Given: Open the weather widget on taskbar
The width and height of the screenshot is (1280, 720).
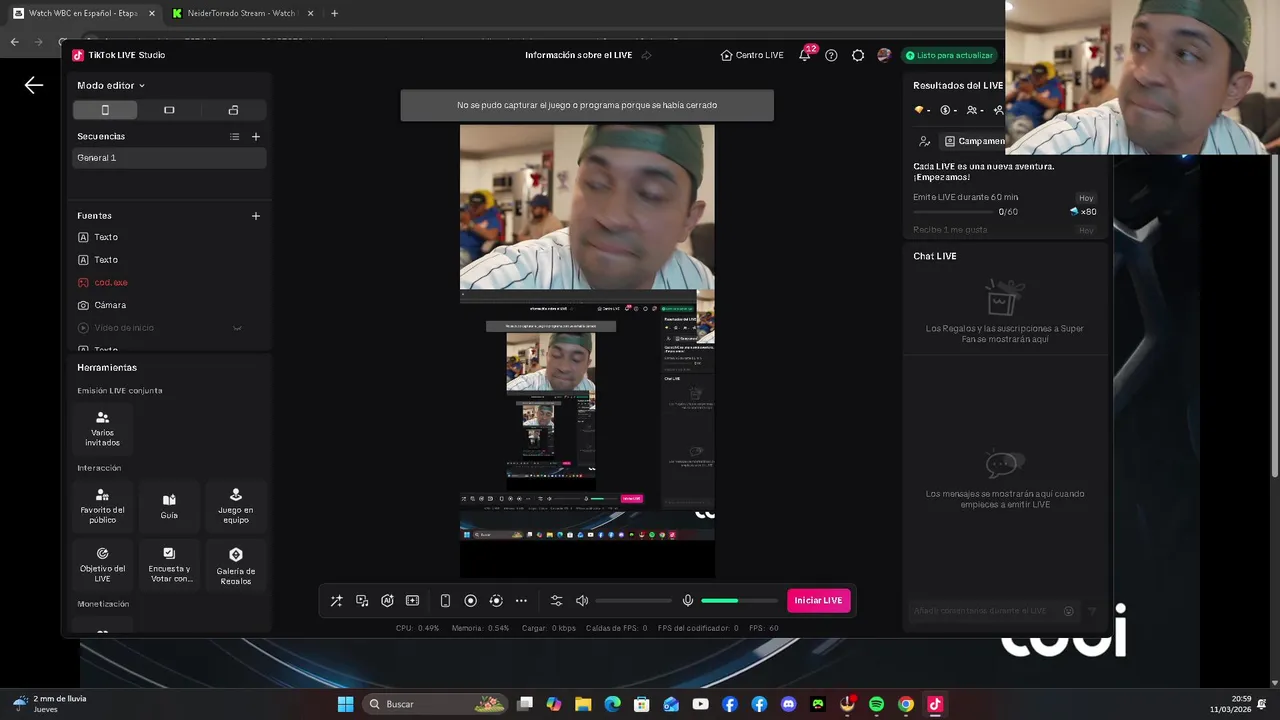Looking at the screenshot, I should pos(48,704).
